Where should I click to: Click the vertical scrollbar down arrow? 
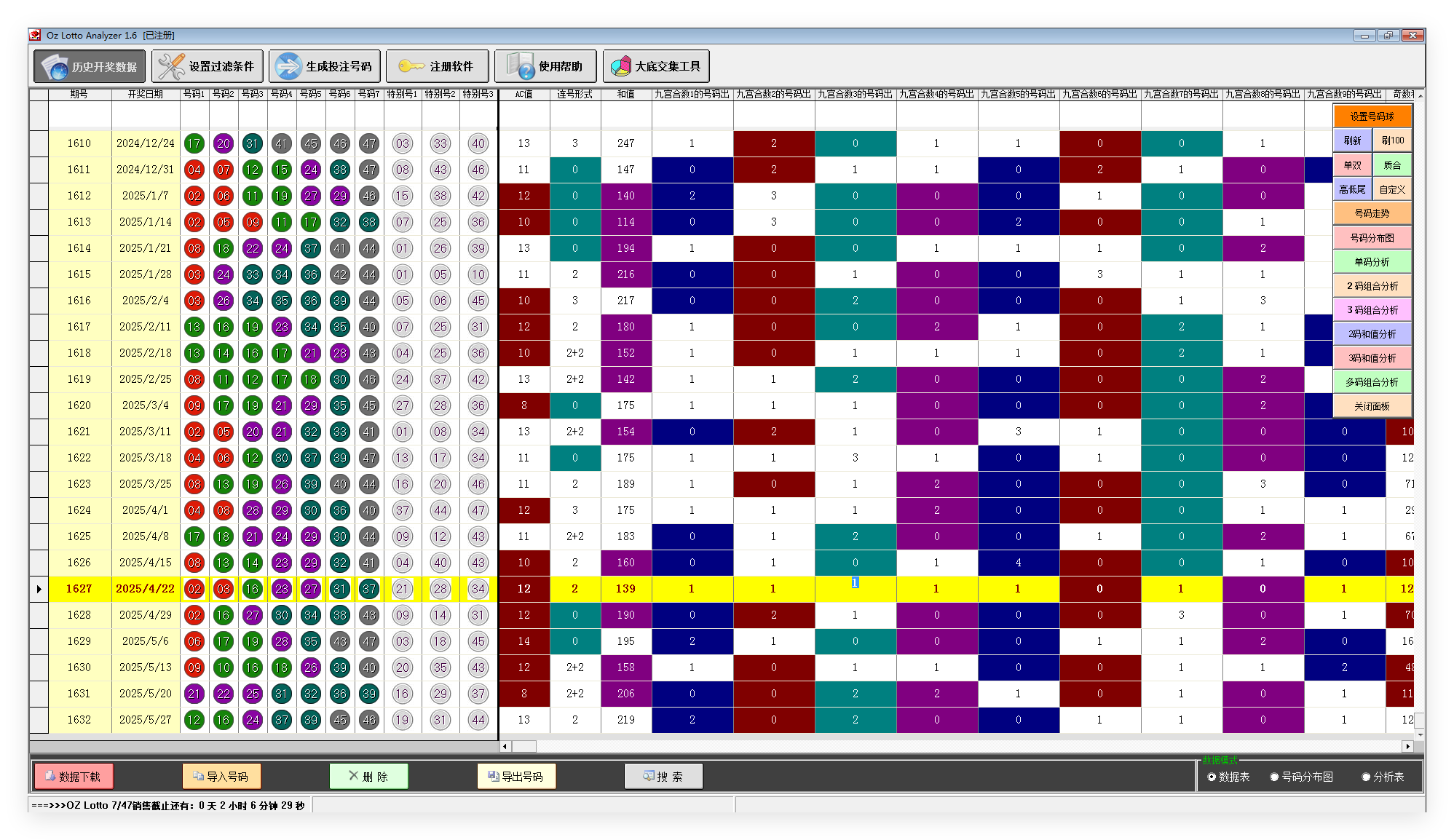(1420, 735)
